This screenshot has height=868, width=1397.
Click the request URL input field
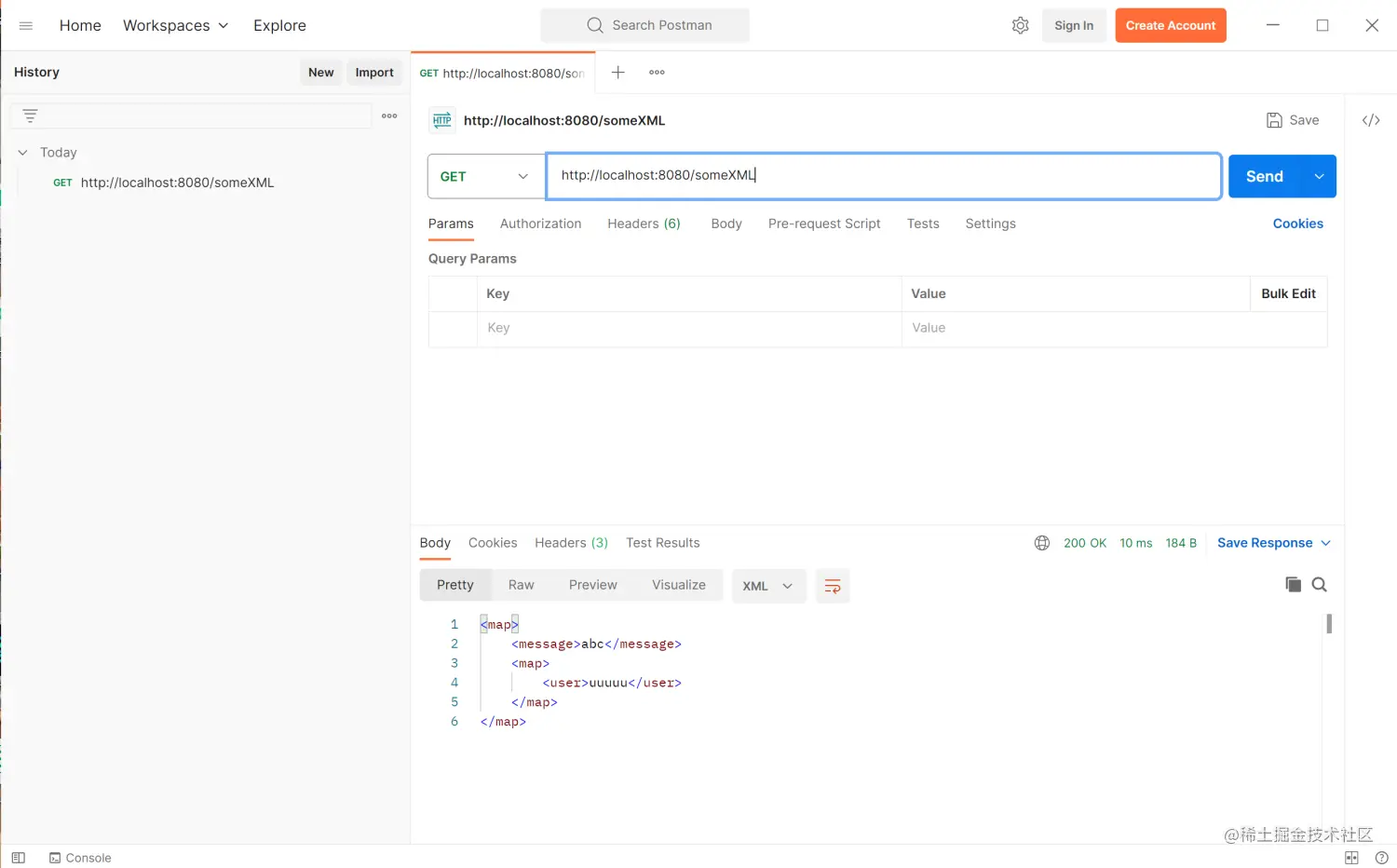coord(883,176)
